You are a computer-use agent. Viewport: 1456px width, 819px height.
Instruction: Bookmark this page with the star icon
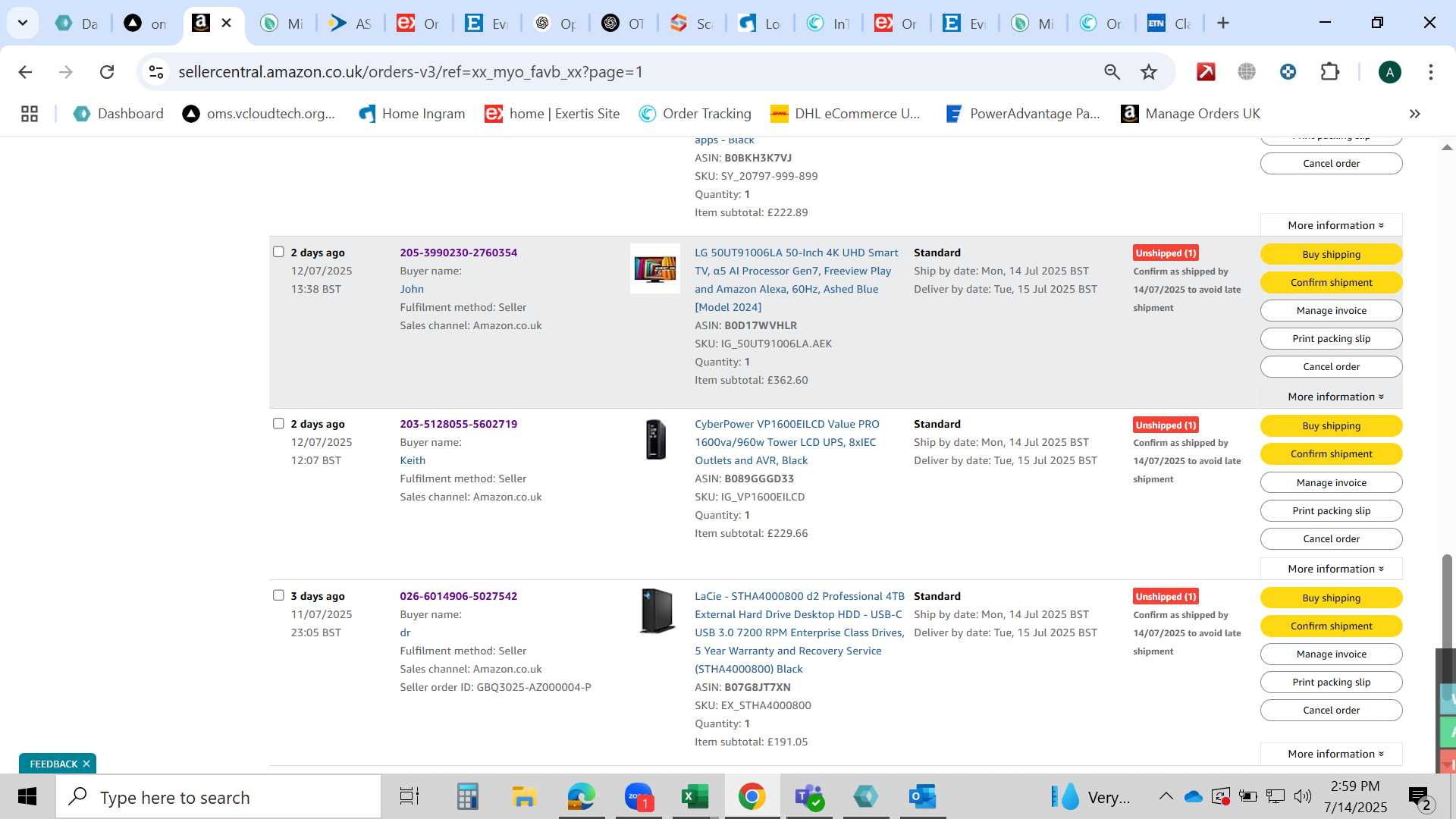(x=1149, y=72)
